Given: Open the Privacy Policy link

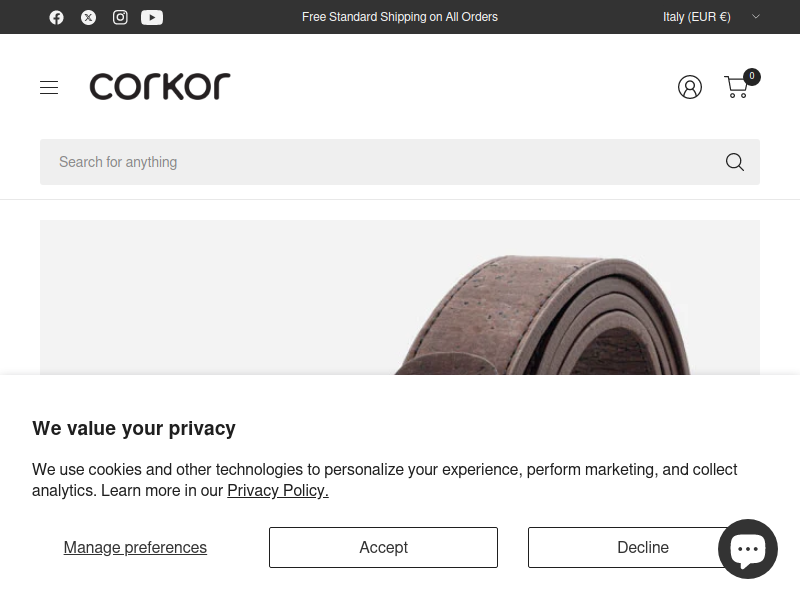Looking at the screenshot, I should tap(278, 490).
